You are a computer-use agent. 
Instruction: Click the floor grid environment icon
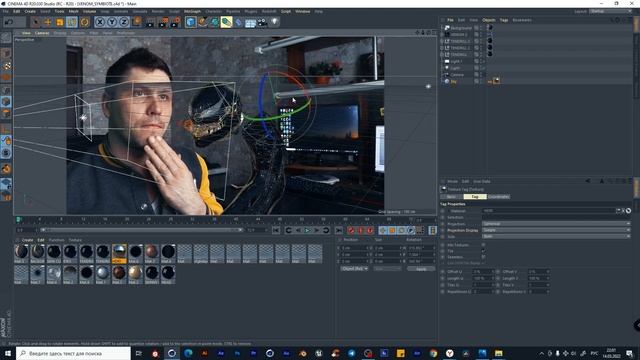pos(250,22)
